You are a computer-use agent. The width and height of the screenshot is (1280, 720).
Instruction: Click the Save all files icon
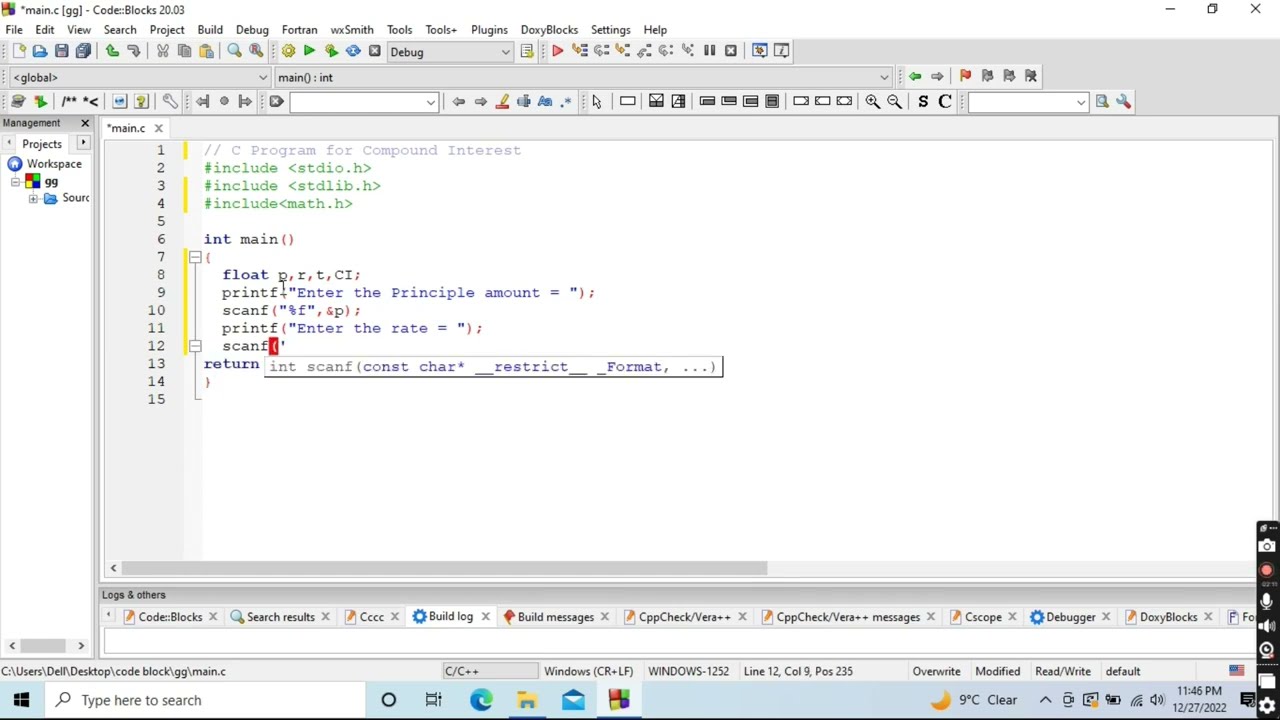[84, 51]
